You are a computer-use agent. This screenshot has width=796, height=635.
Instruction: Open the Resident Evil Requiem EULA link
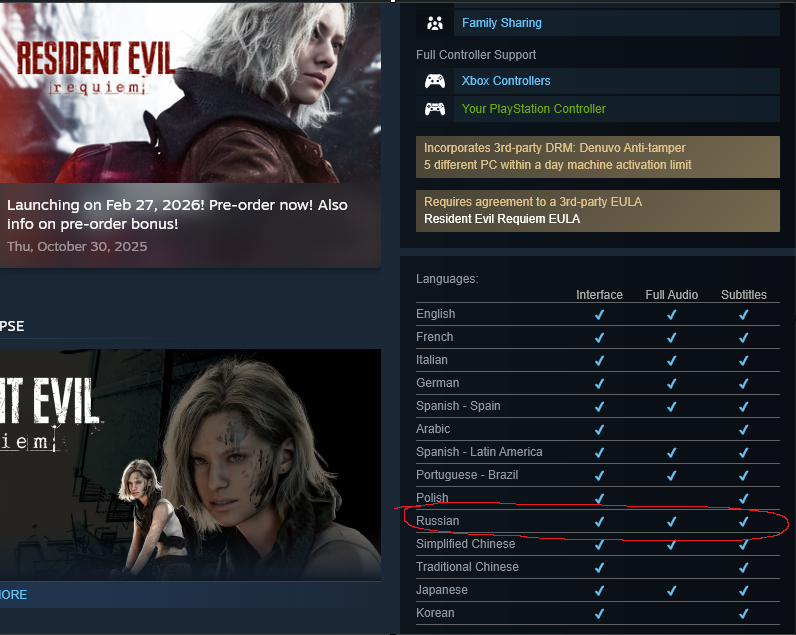pos(502,219)
